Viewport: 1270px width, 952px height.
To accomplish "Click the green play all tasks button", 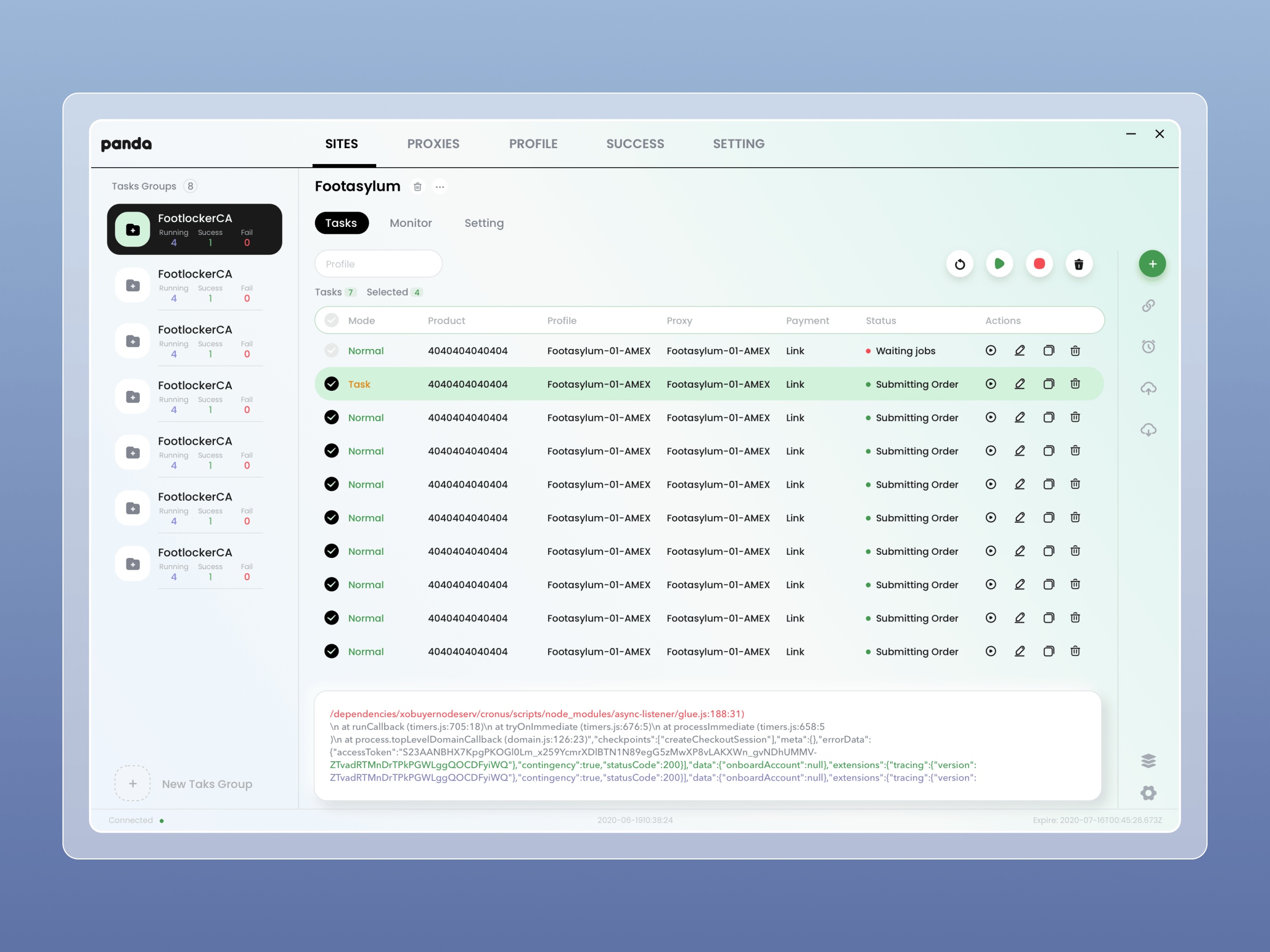I will pos(999,264).
